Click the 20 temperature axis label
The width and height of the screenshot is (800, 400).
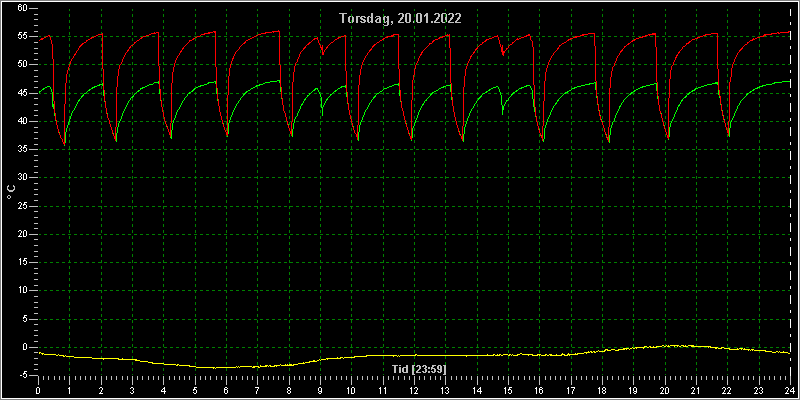tap(23, 234)
